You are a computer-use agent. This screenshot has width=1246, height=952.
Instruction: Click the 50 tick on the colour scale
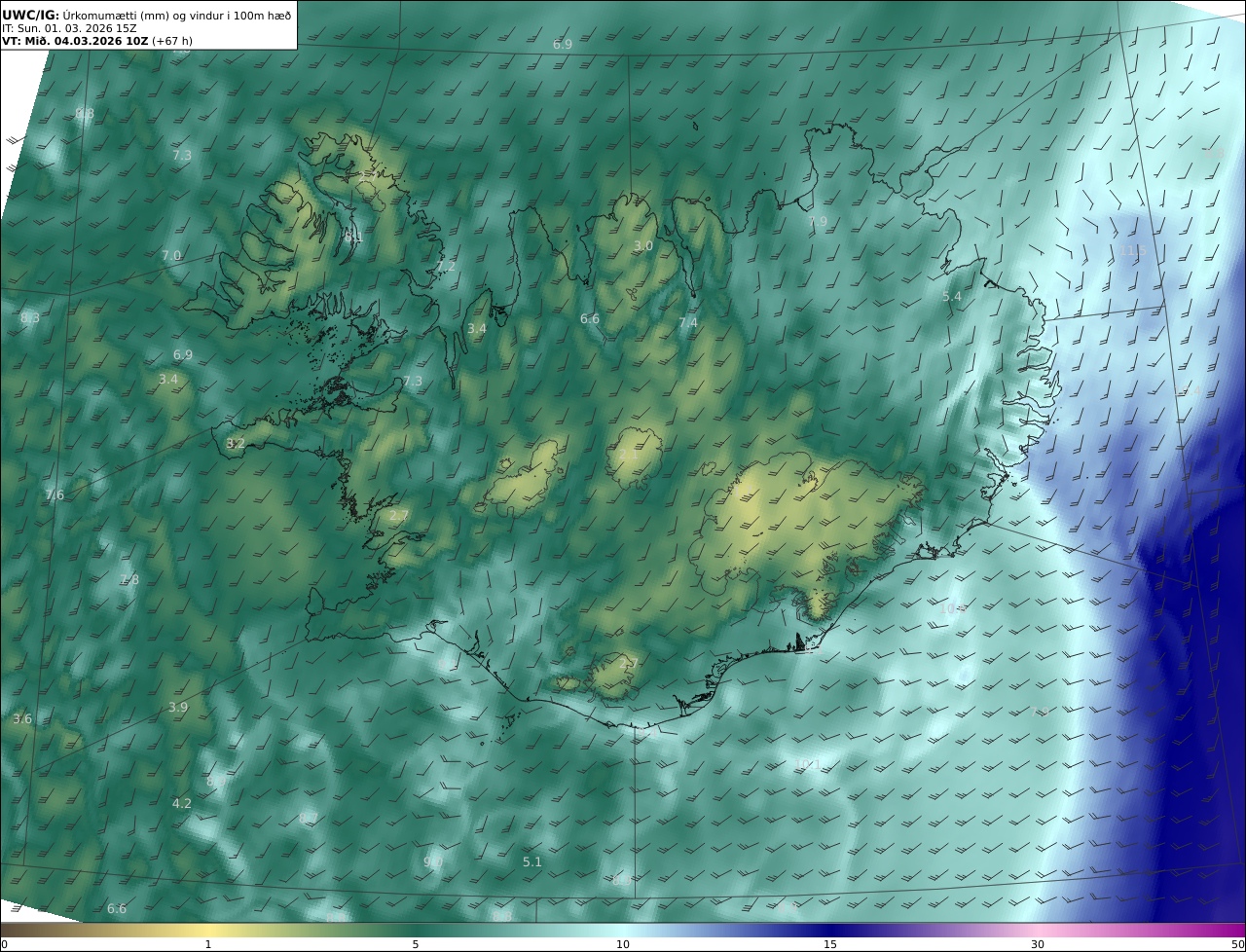(x=1237, y=944)
